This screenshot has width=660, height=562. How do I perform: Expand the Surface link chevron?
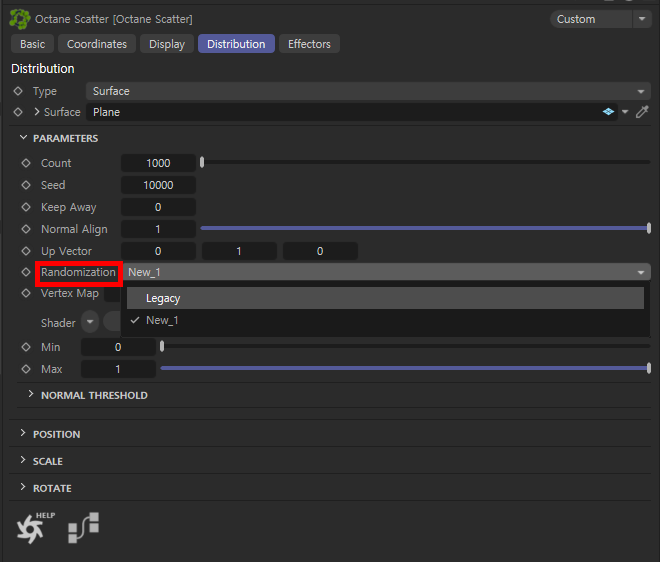37,112
